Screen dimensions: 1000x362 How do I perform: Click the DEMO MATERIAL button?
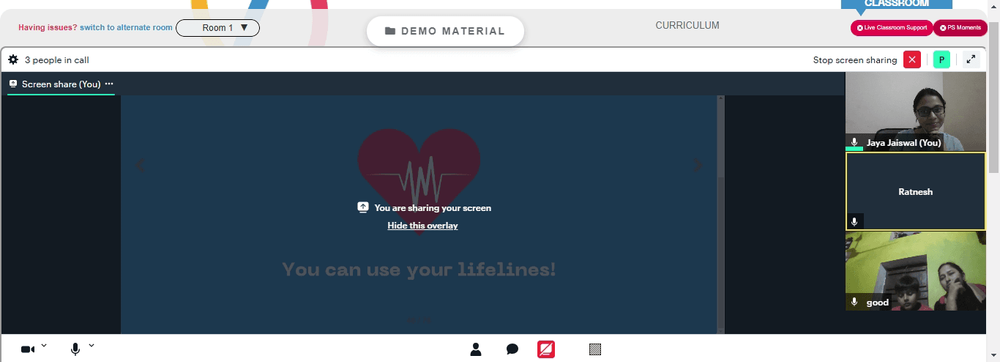click(445, 31)
